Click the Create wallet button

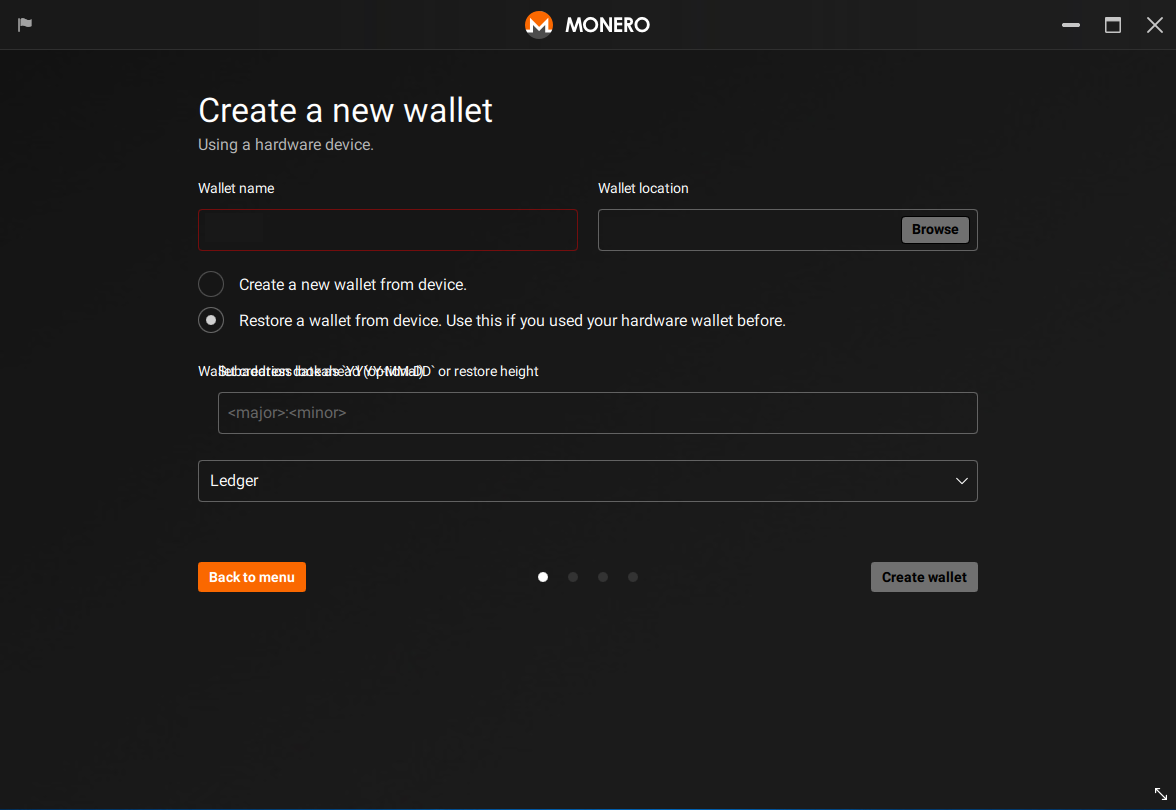924,577
